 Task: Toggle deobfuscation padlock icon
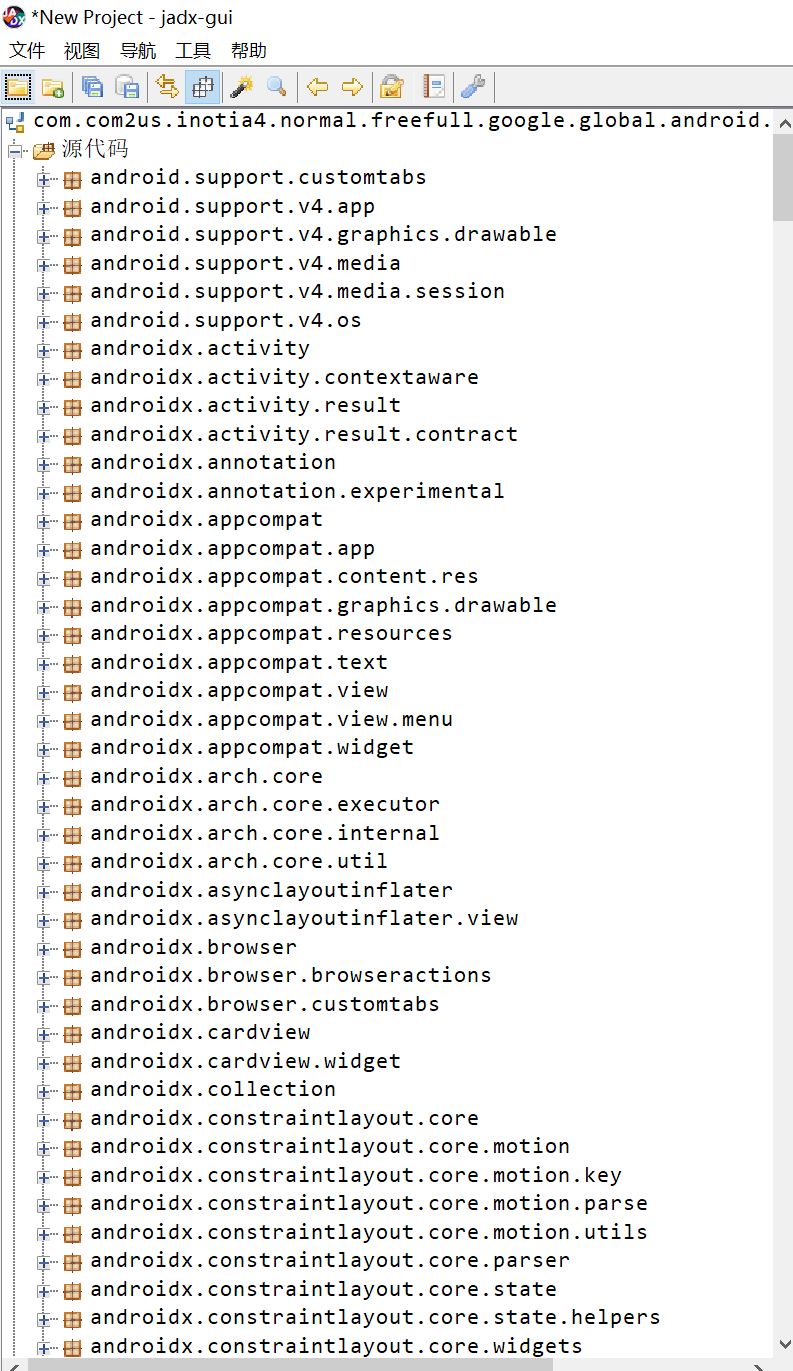point(392,87)
